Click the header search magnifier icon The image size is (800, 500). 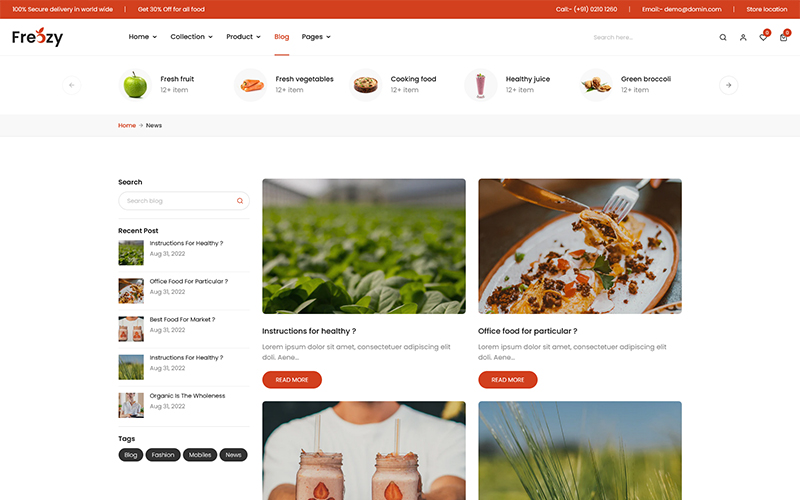pos(723,37)
